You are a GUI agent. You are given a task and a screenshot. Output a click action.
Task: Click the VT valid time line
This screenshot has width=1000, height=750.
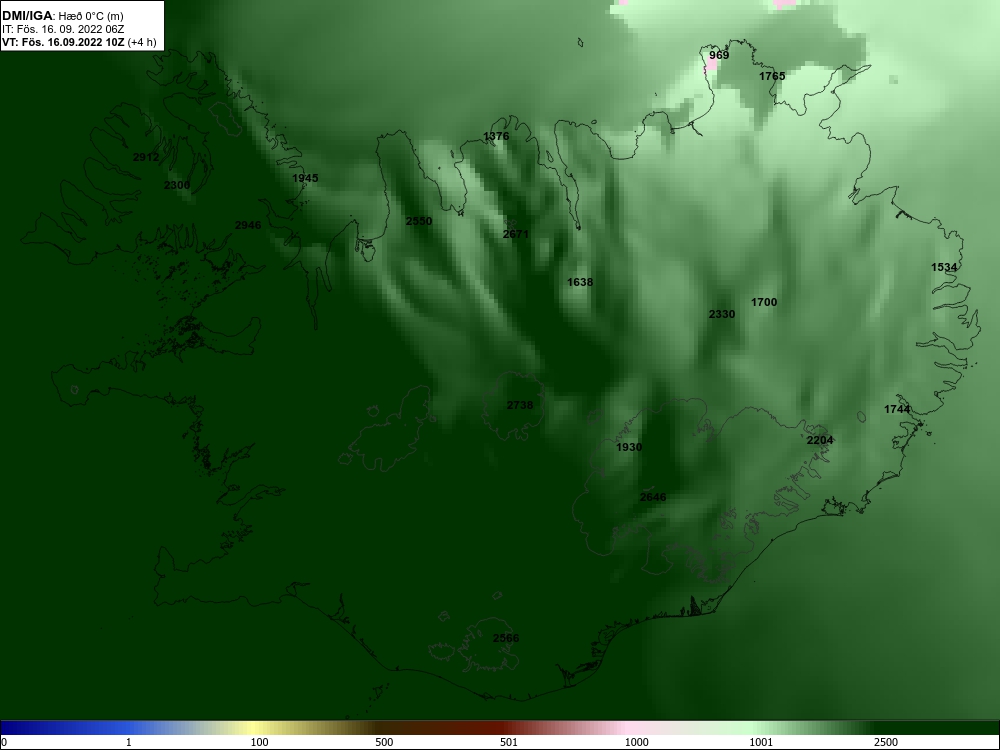pyautogui.click(x=79, y=42)
